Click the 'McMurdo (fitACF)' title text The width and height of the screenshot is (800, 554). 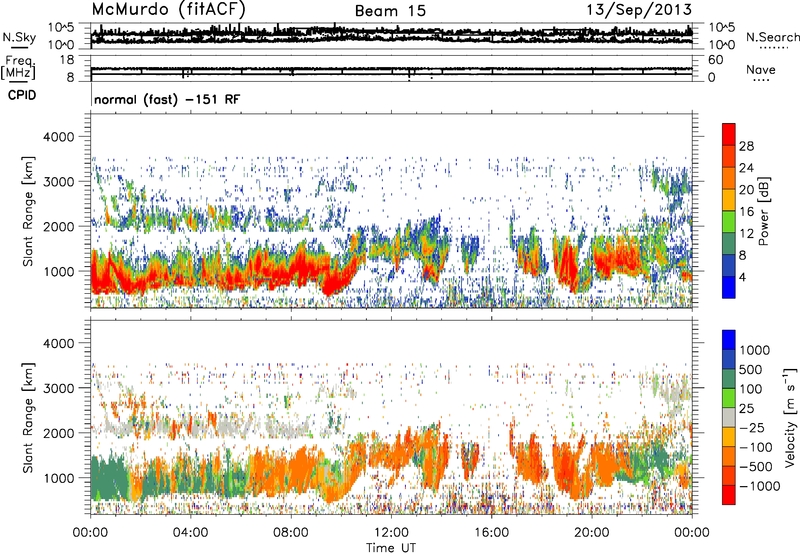[168, 9]
